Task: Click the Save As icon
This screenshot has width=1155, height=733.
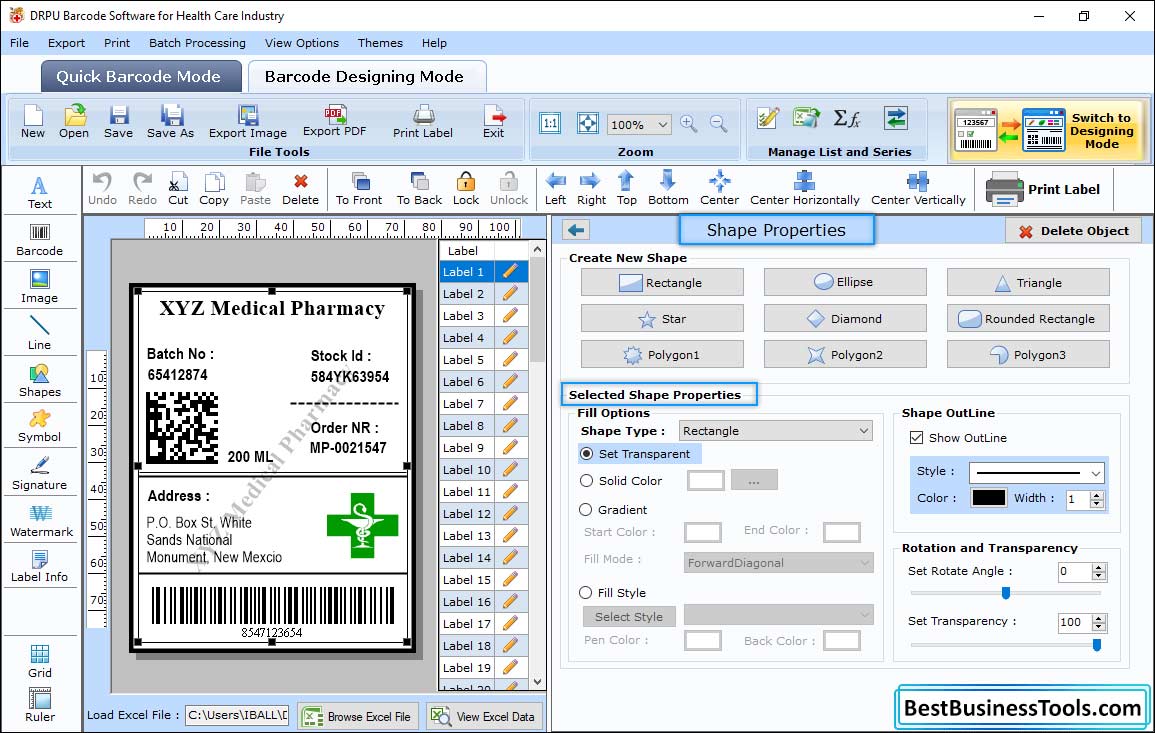Action: coord(170,122)
